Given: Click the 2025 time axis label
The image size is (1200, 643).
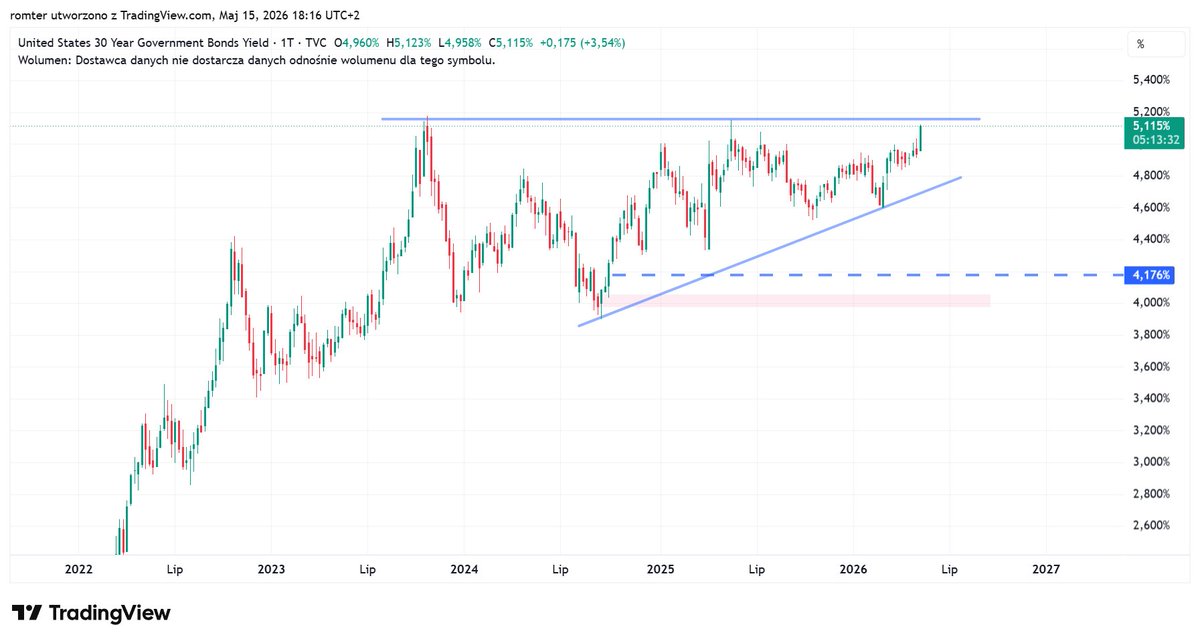Looking at the screenshot, I should click(x=659, y=569).
